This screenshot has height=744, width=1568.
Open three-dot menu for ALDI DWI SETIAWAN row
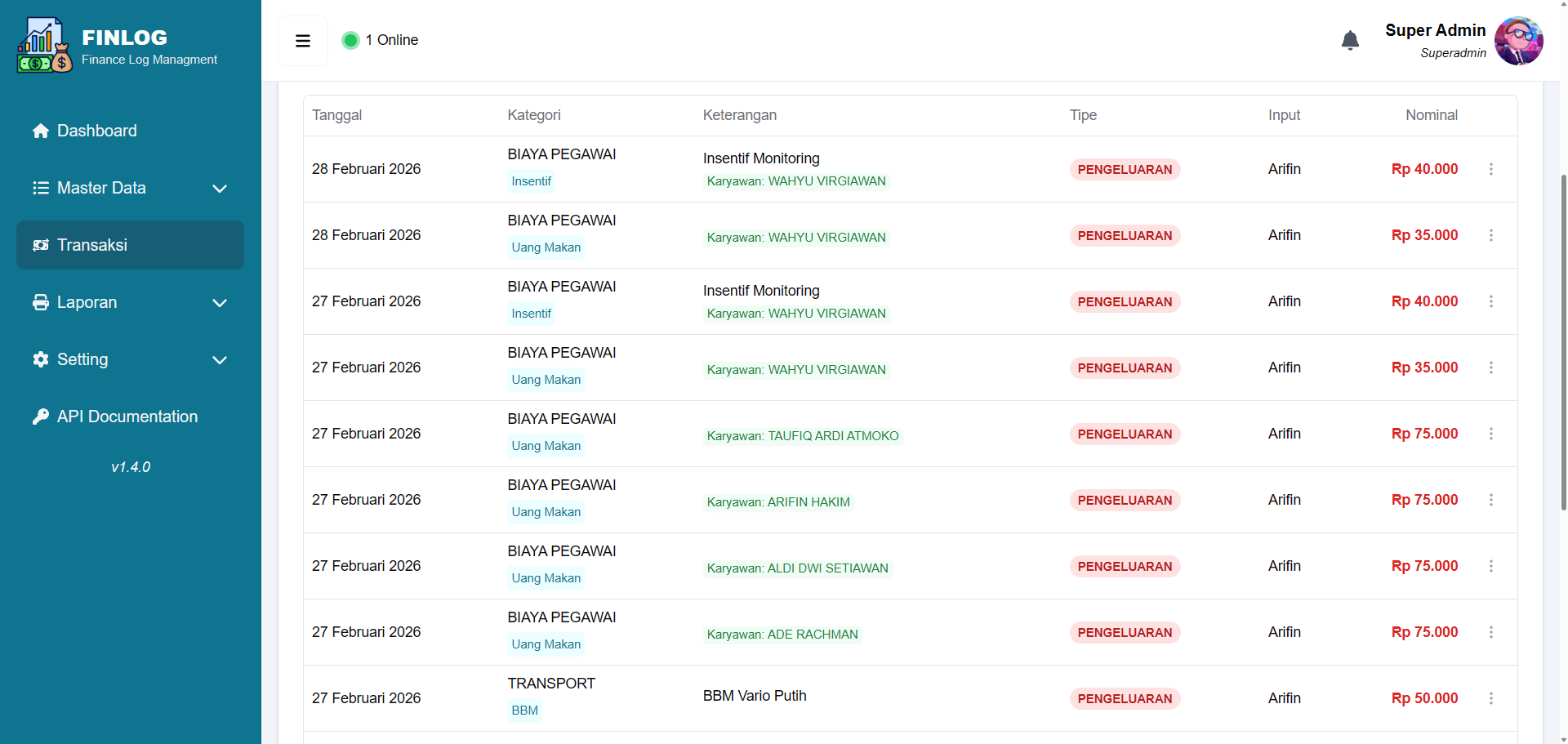coord(1490,566)
